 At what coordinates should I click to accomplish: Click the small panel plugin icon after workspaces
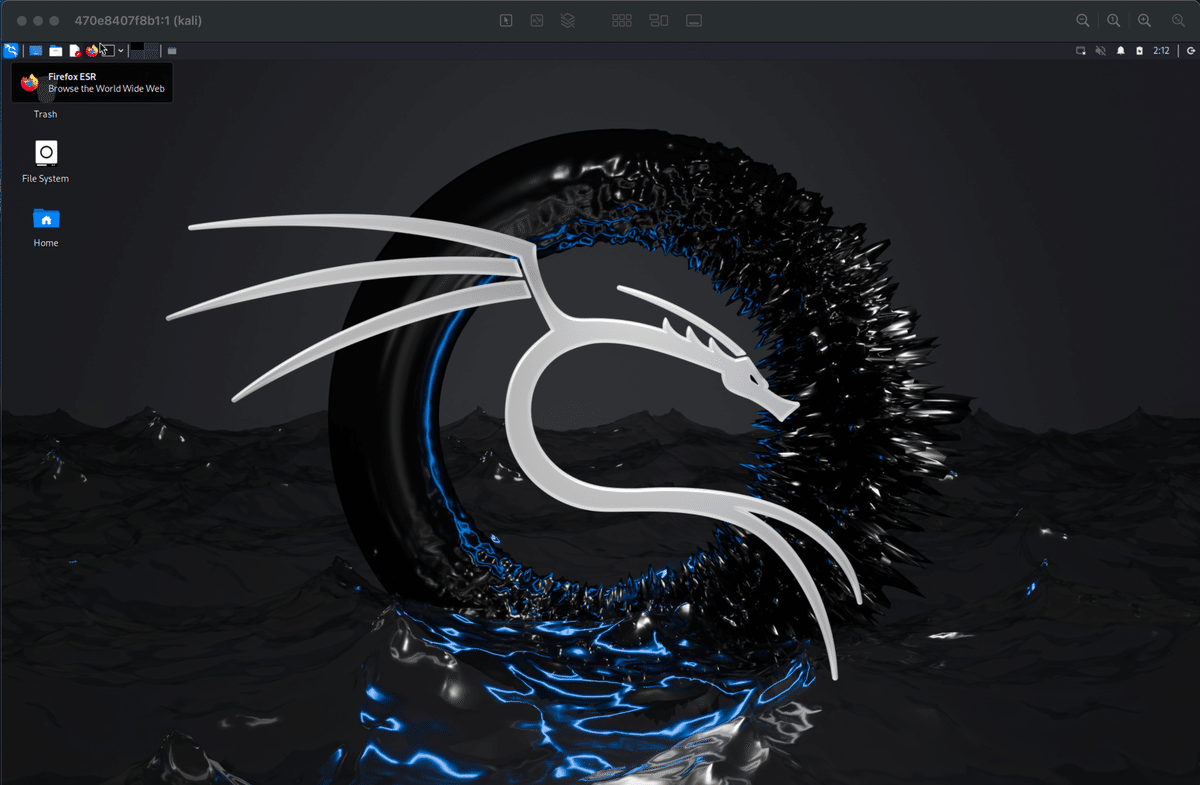point(172,51)
